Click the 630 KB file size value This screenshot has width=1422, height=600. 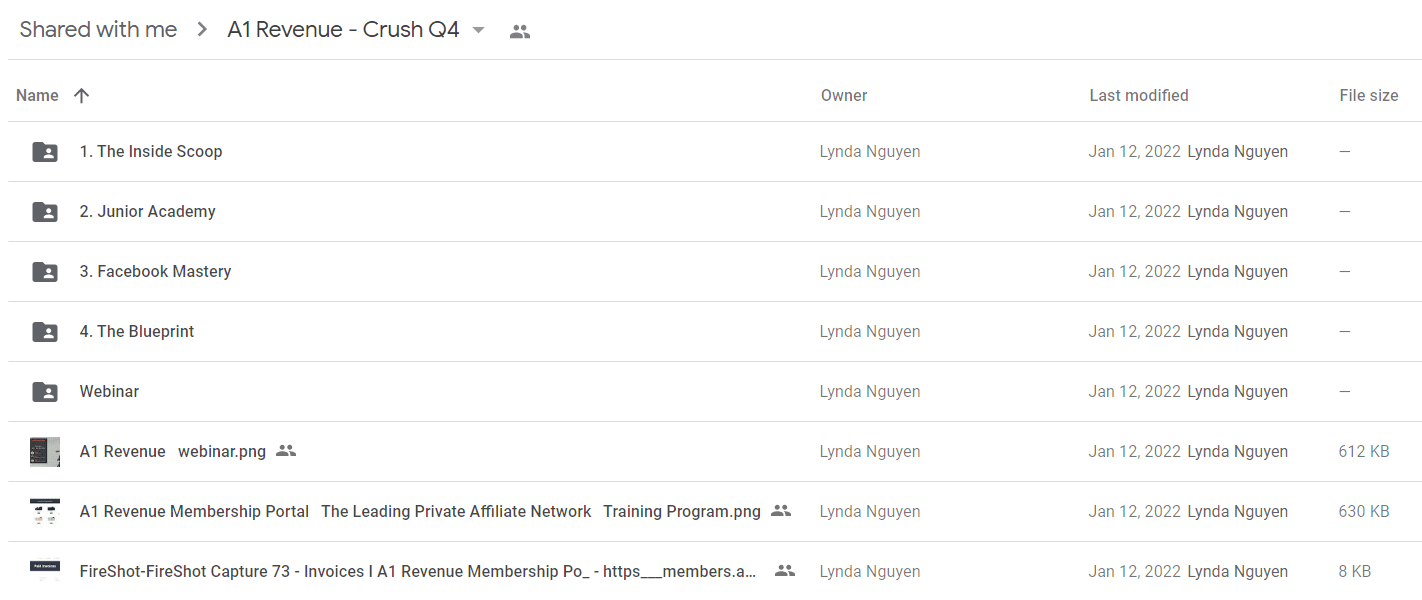[x=1364, y=512]
